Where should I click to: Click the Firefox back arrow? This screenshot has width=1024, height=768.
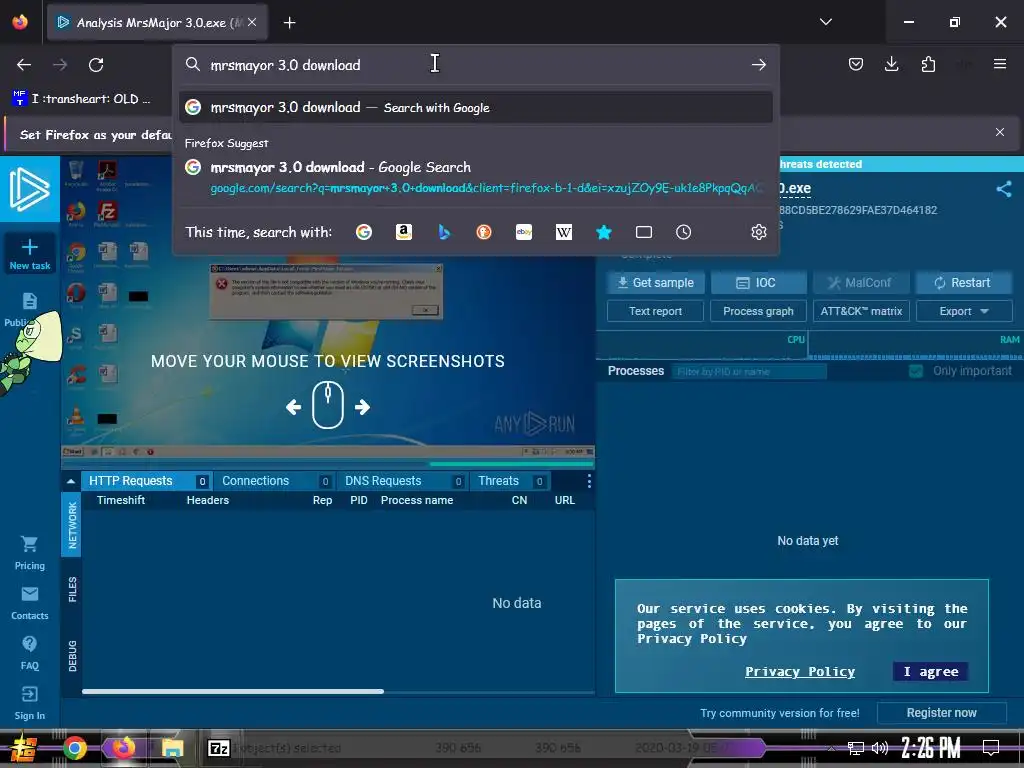pyautogui.click(x=24, y=65)
